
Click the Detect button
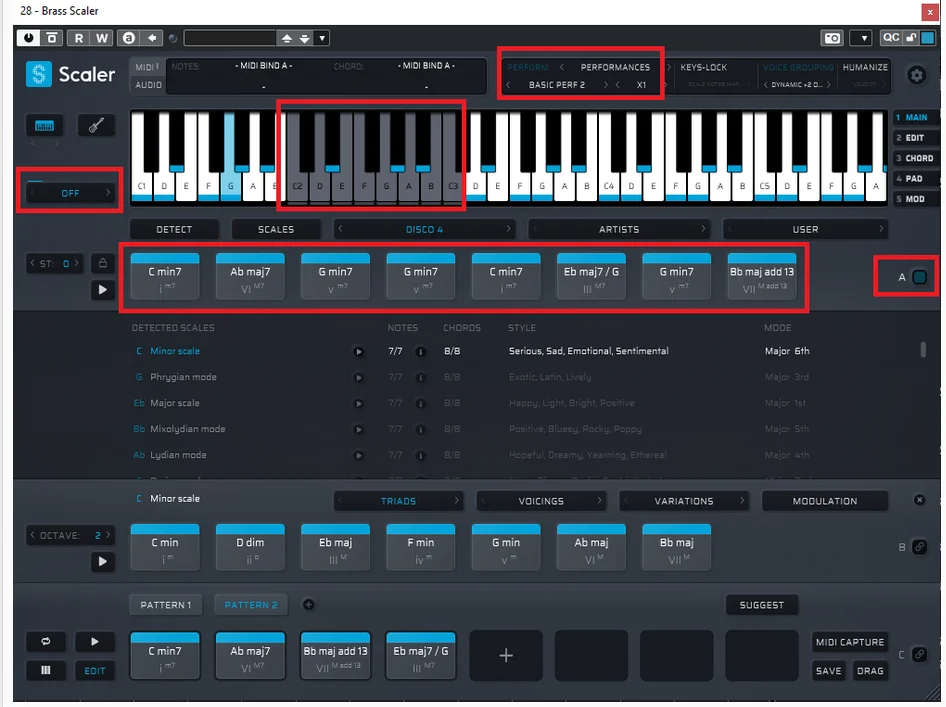pyautogui.click(x=174, y=229)
